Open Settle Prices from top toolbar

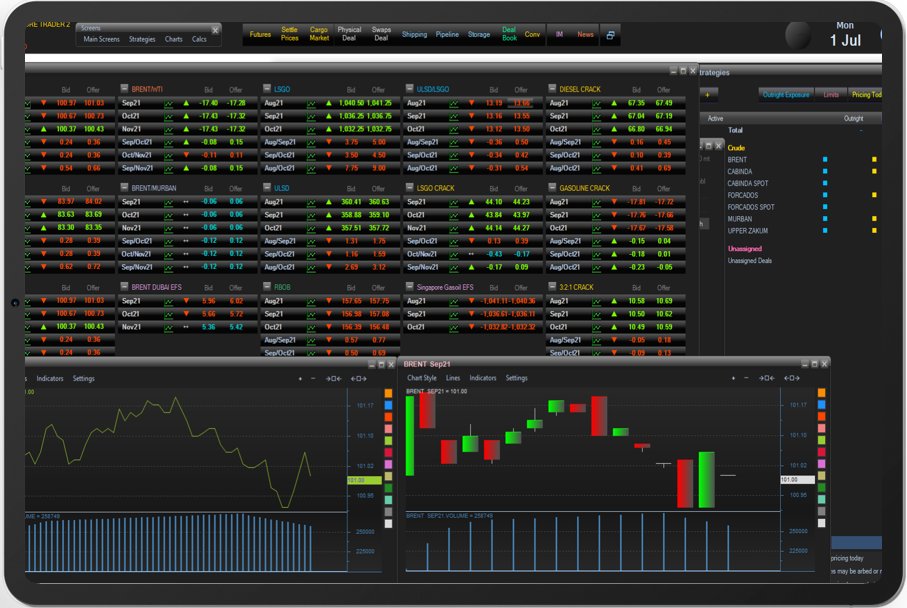tap(290, 34)
